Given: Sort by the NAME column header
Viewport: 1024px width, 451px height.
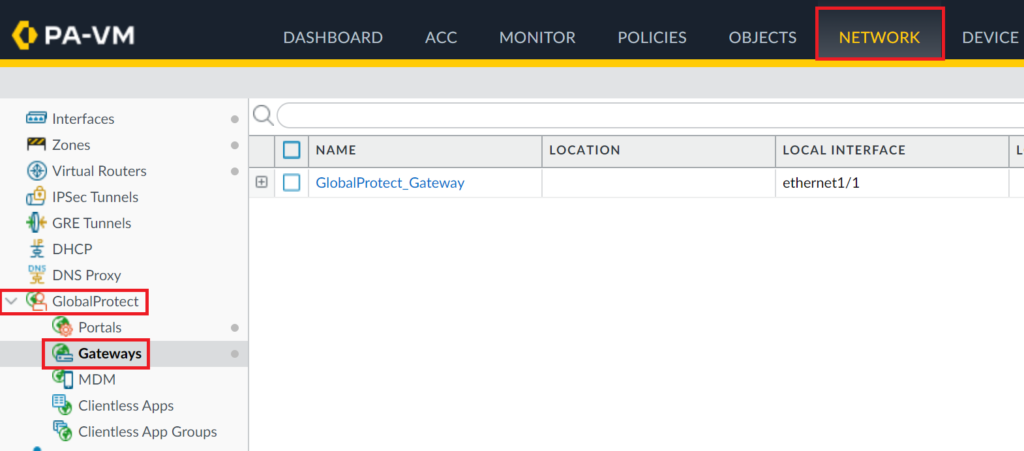Looking at the screenshot, I should click(336, 150).
